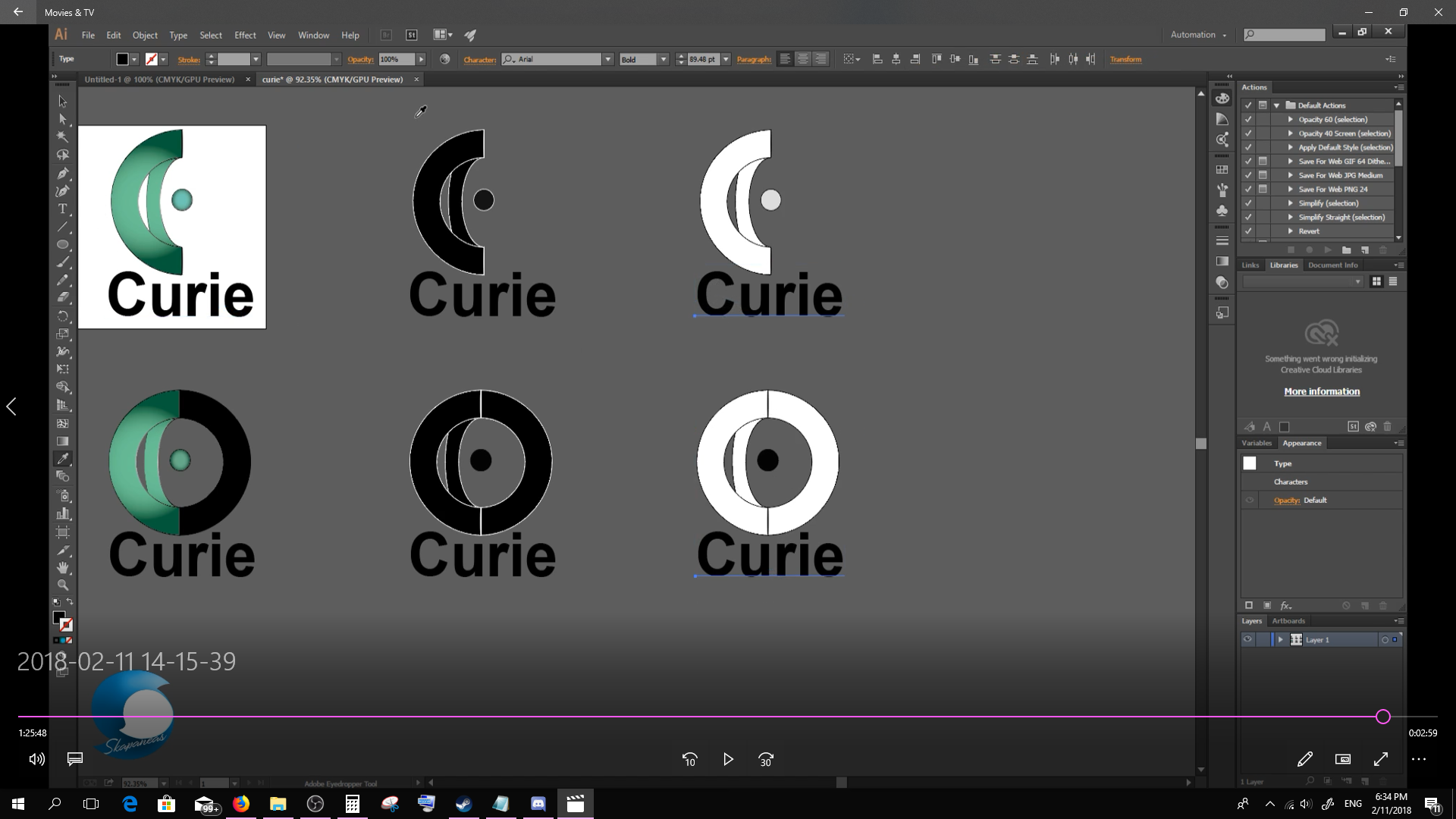Toggle Save For Web JPG Medium checkmark
This screenshot has height=819, width=1456.
tap(1248, 175)
